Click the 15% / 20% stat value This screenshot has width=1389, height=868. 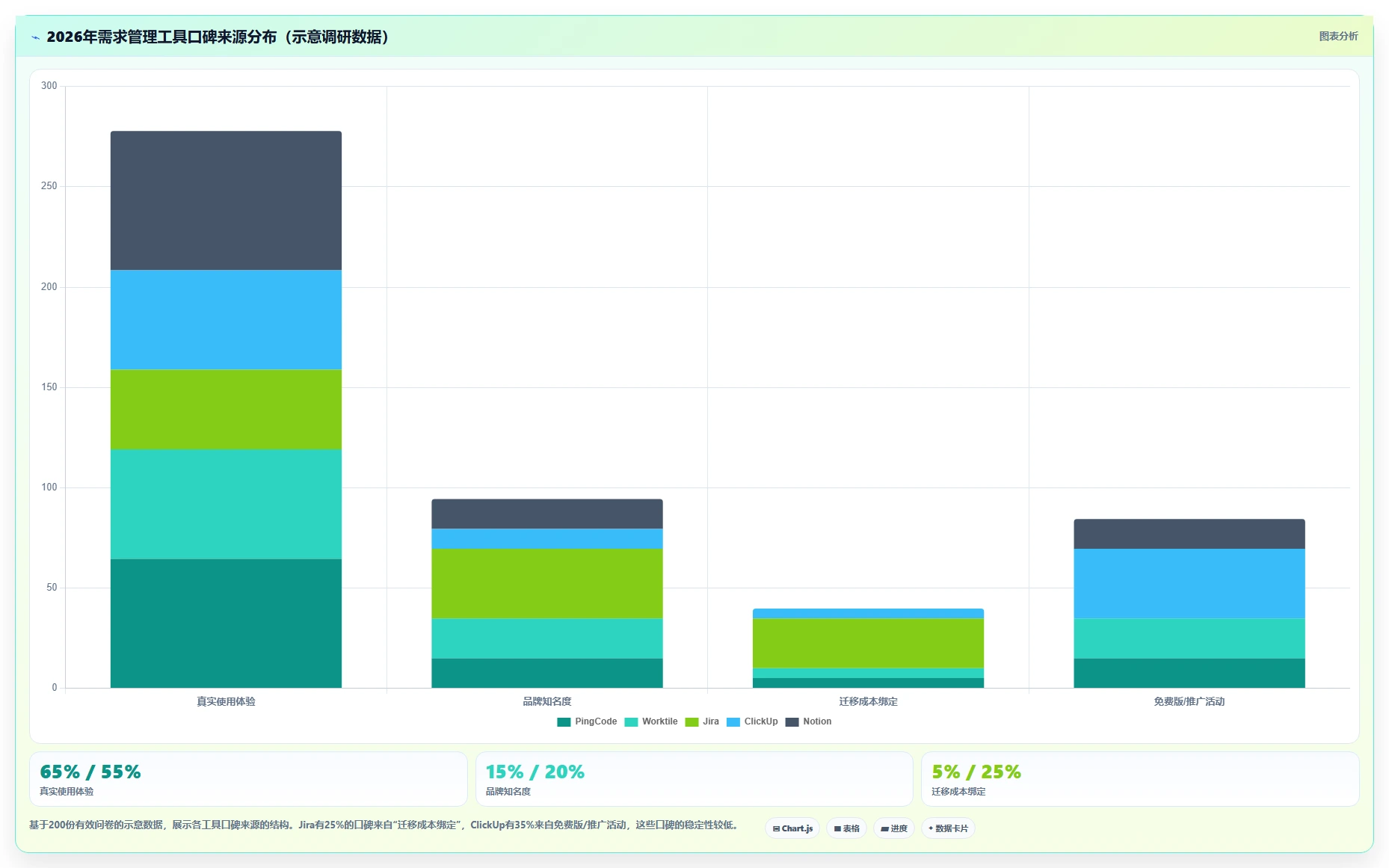tap(535, 772)
